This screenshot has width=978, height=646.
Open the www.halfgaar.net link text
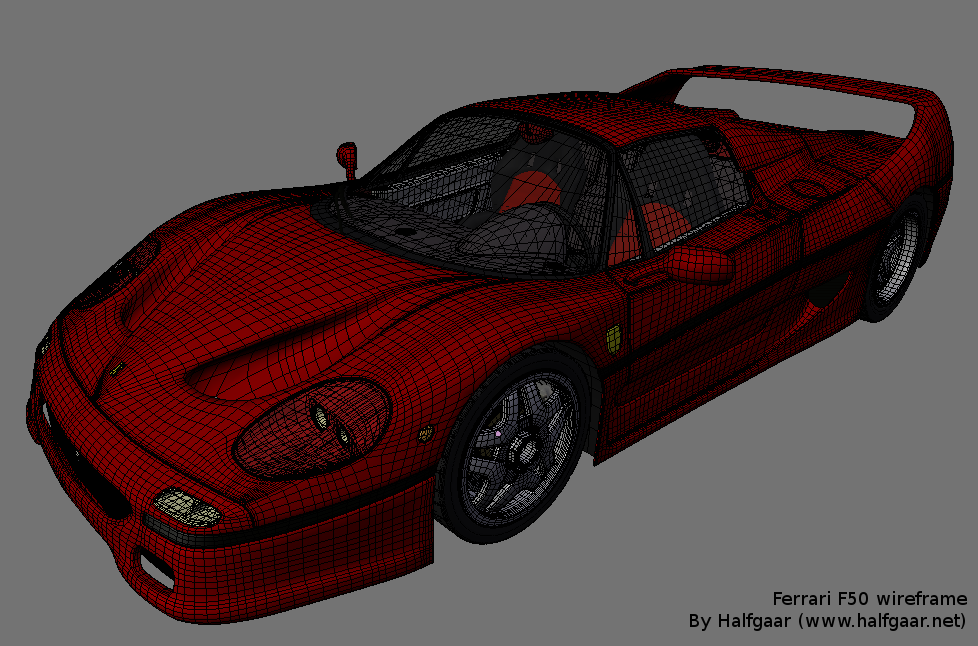[x=881, y=621]
